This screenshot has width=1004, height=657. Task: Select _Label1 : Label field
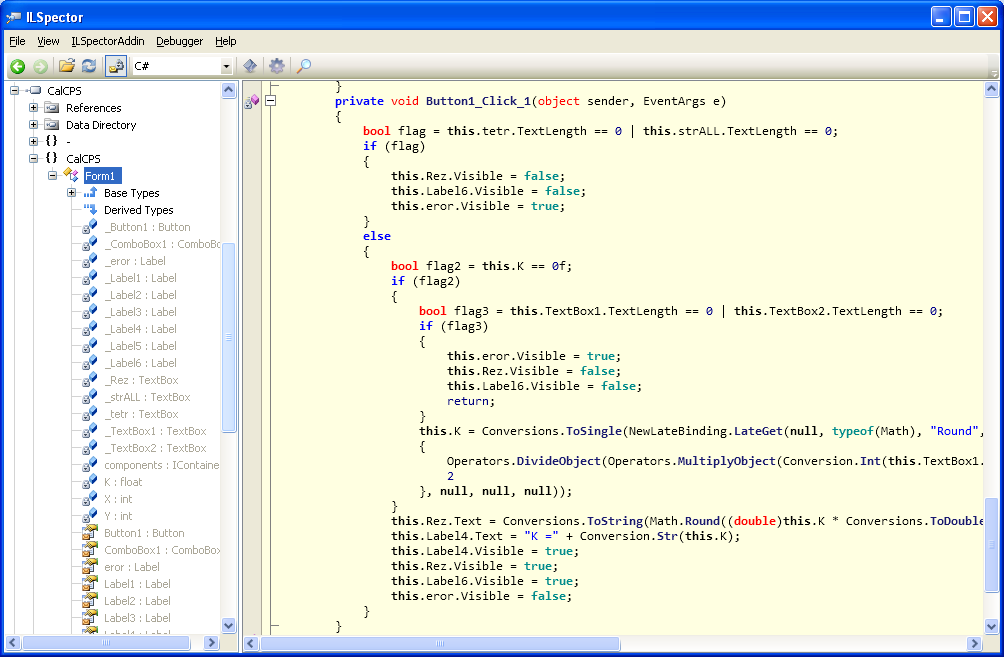pos(140,278)
